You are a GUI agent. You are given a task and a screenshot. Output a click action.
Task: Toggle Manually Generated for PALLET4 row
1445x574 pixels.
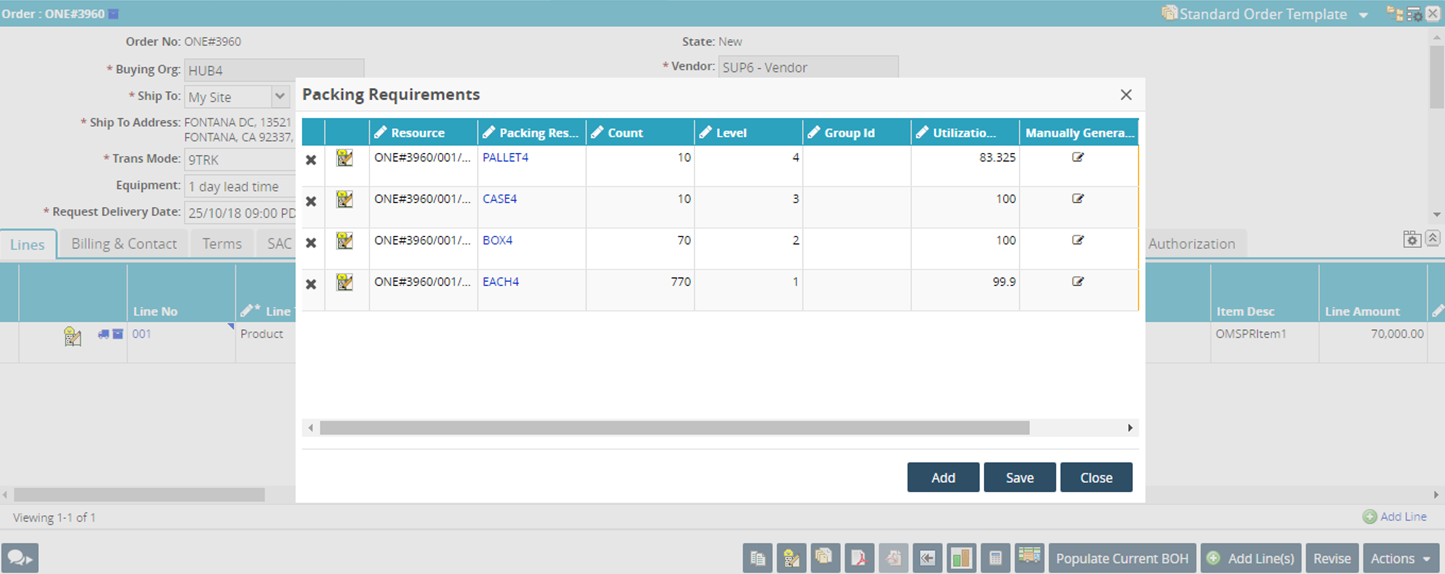(x=1078, y=157)
